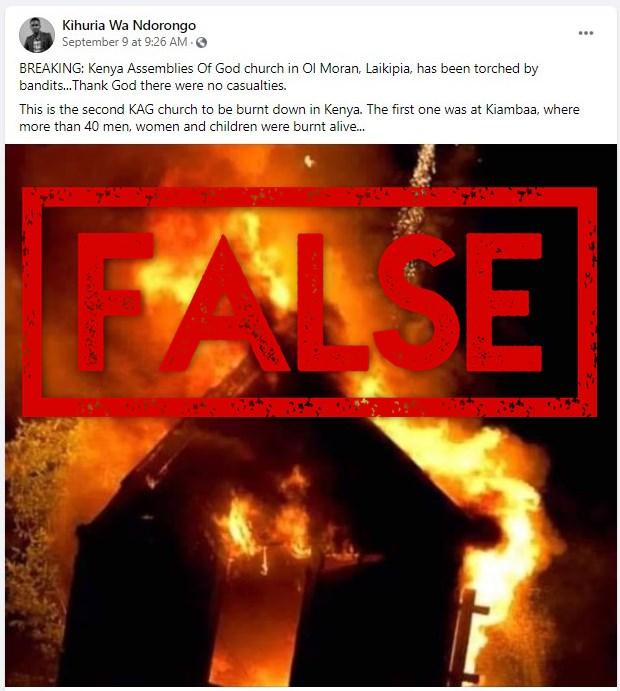Click the word BREAKING in the post
This screenshot has width=620, height=691.
point(50,69)
